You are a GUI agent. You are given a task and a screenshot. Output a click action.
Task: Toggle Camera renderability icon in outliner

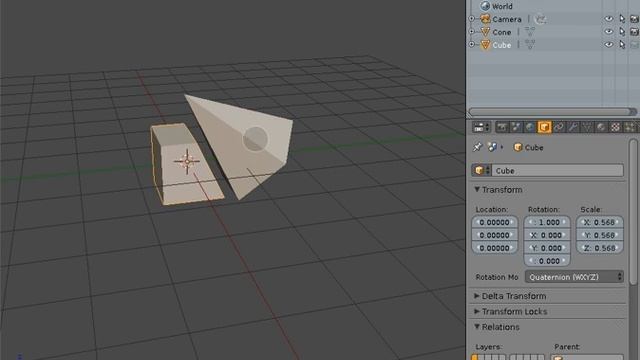point(635,19)
